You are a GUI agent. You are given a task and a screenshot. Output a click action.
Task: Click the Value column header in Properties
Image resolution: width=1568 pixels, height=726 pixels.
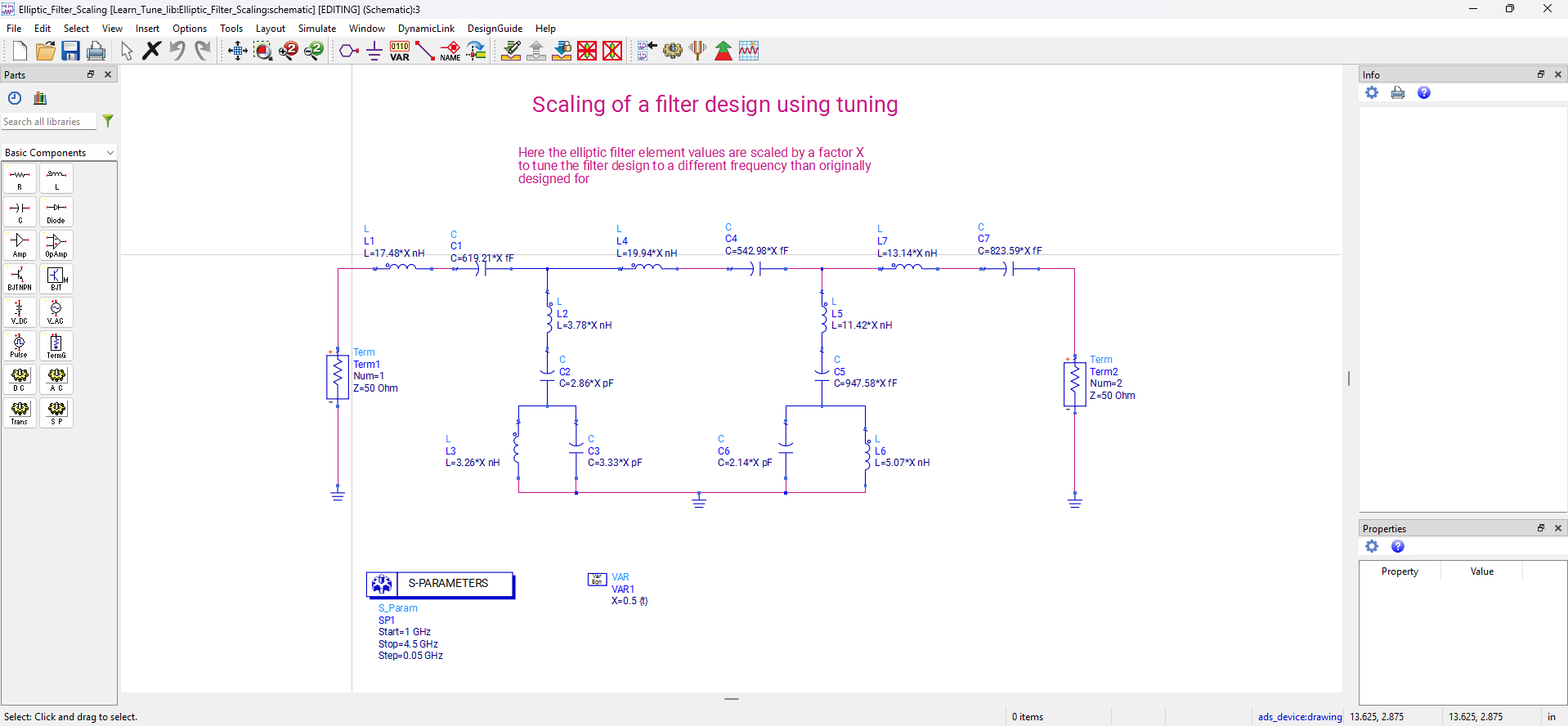(x=1481, y=571)
